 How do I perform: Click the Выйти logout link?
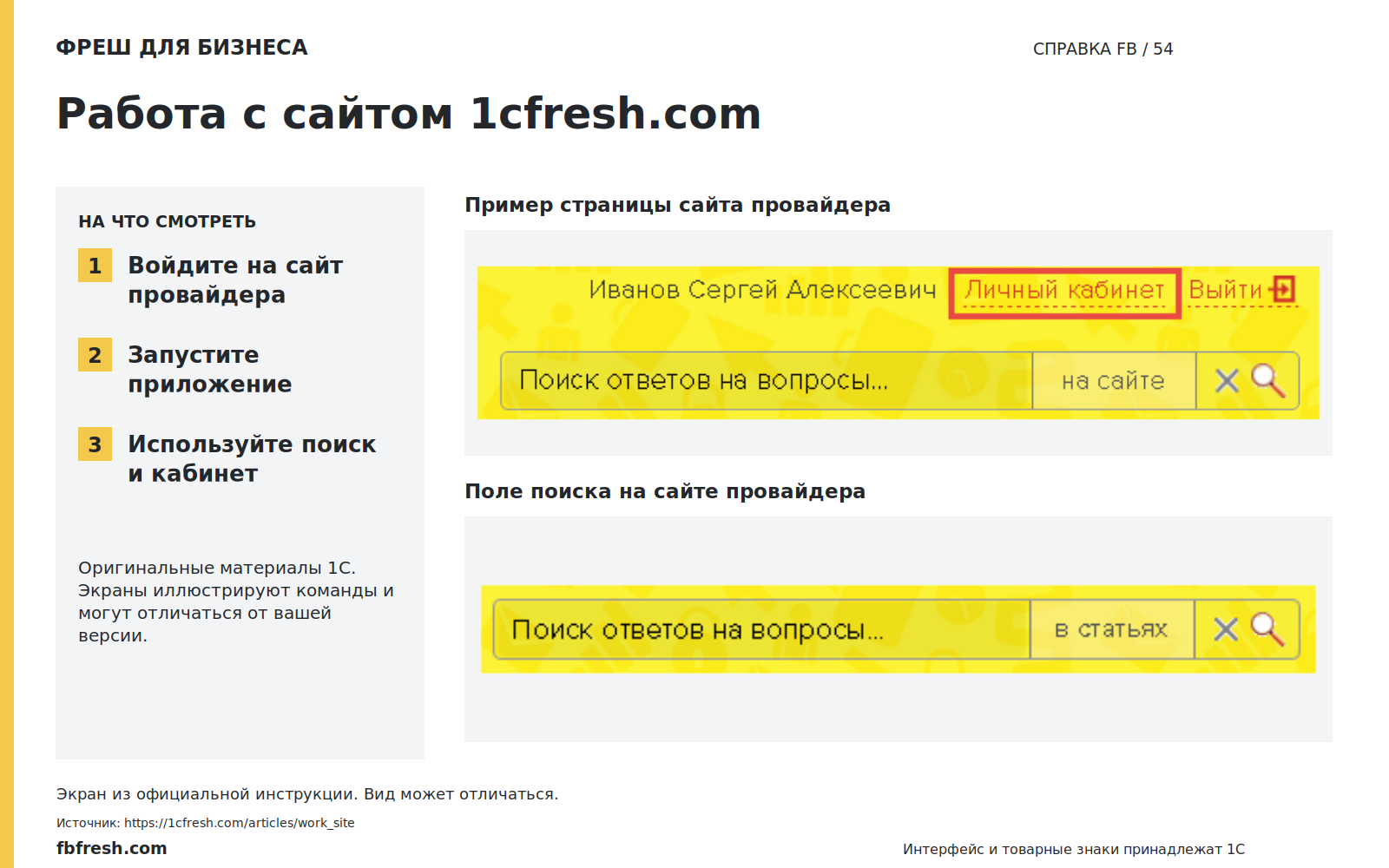pyautogui.click(x=1225, y=291)
